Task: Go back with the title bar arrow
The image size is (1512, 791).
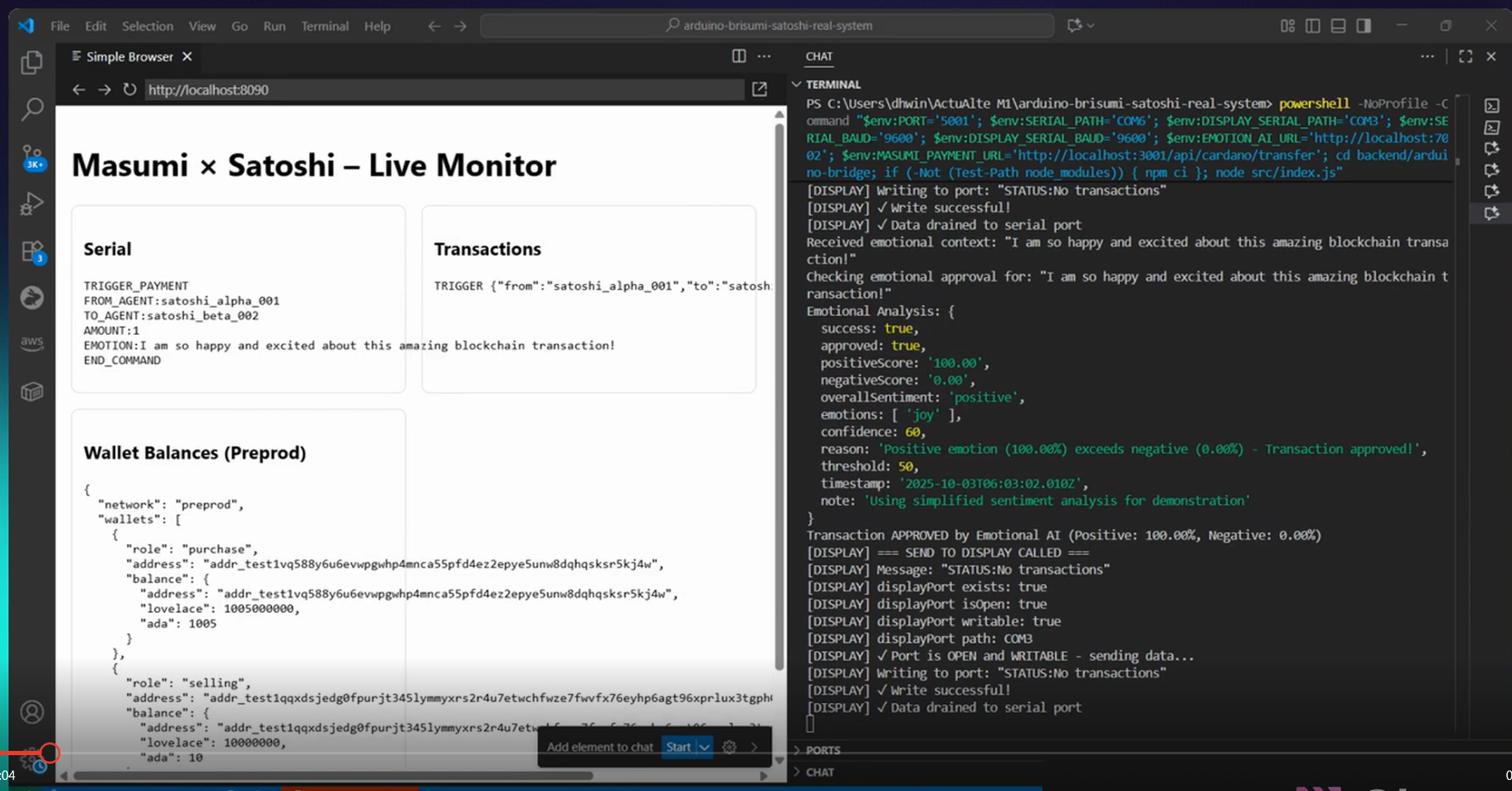Action: tap(434, 26)
